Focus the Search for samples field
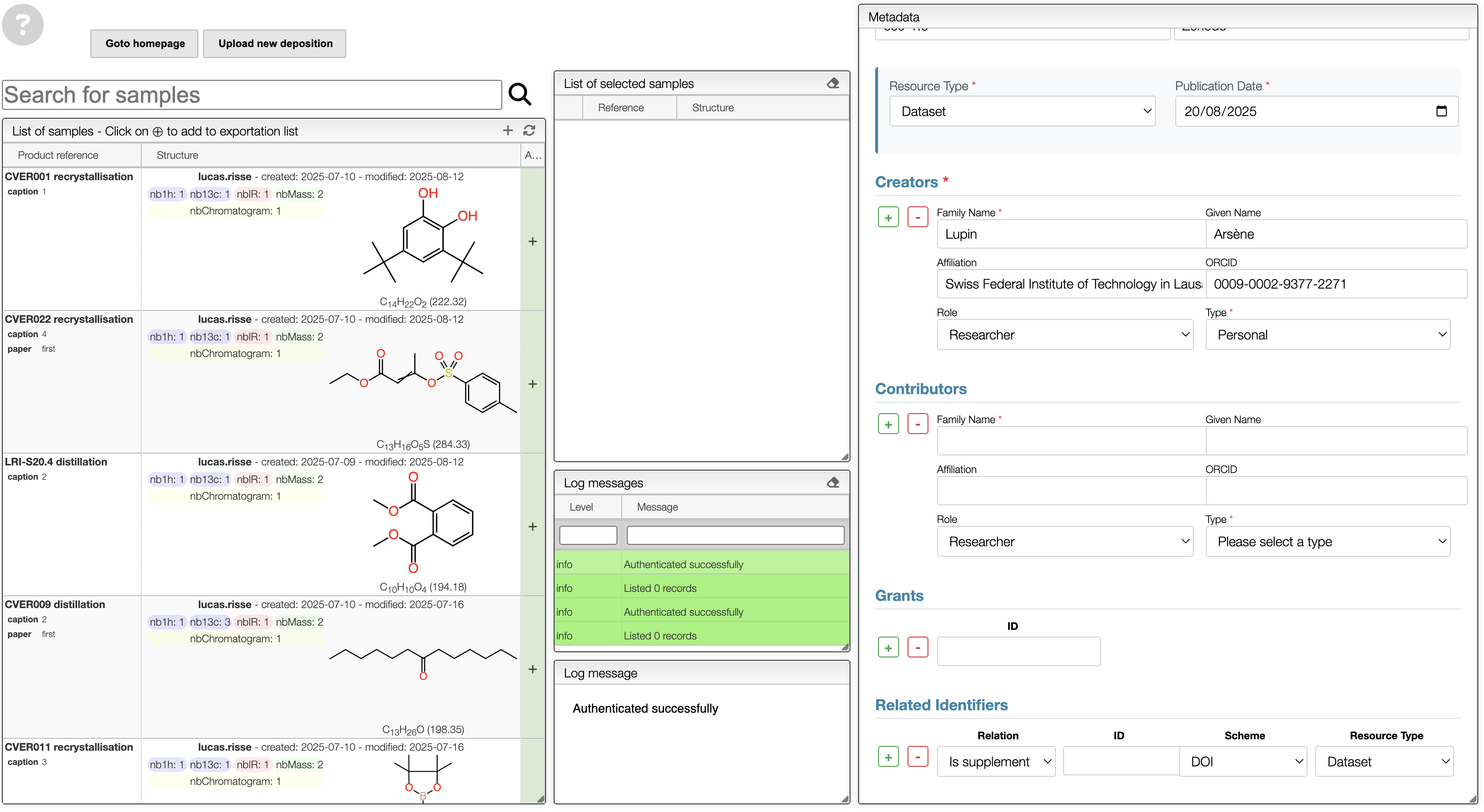Screen dimensions: 1484x812 pyautogui.click(x=252, y=95)
